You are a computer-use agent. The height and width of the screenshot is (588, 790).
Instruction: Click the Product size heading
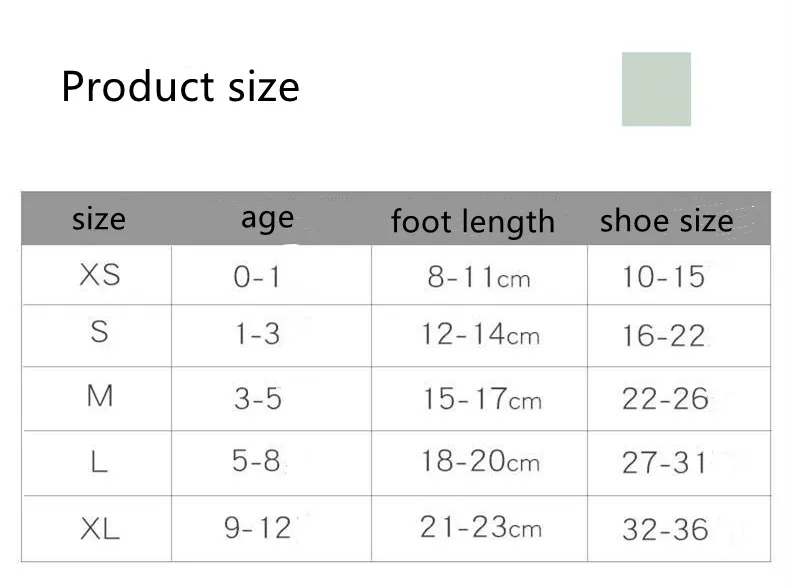(x=180, y=87)
